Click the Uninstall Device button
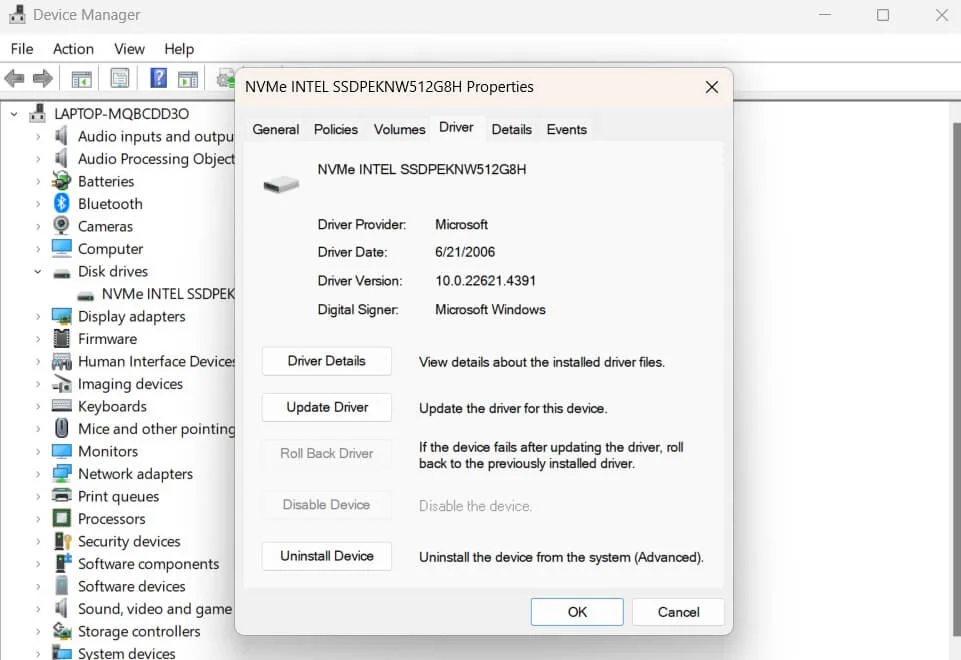The image size is (961, 660). coord(327,556)
